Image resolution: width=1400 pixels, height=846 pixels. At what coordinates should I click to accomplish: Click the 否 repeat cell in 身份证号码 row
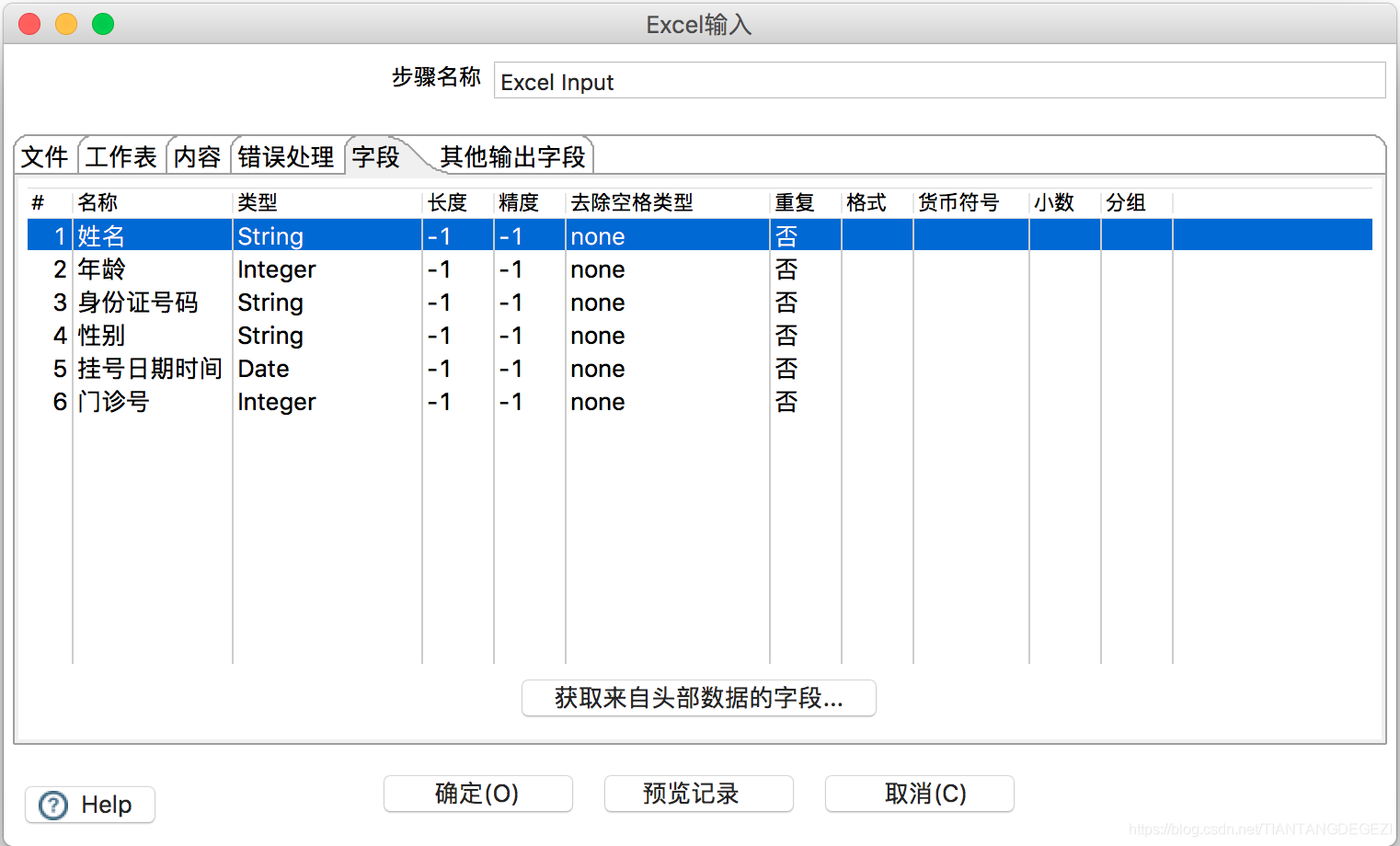(805, 303)
